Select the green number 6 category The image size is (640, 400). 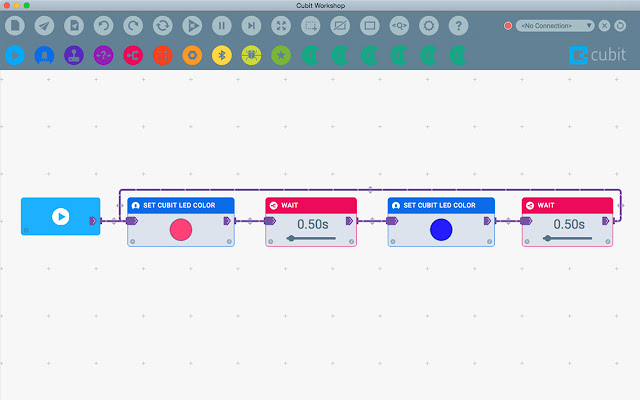[x=458, y=55]
